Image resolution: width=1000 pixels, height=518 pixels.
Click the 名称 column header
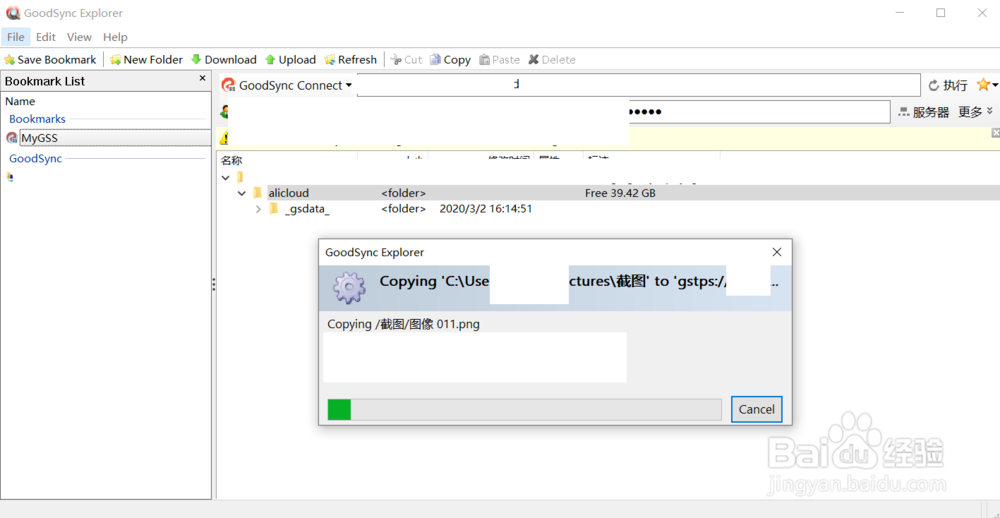(232, 161)
